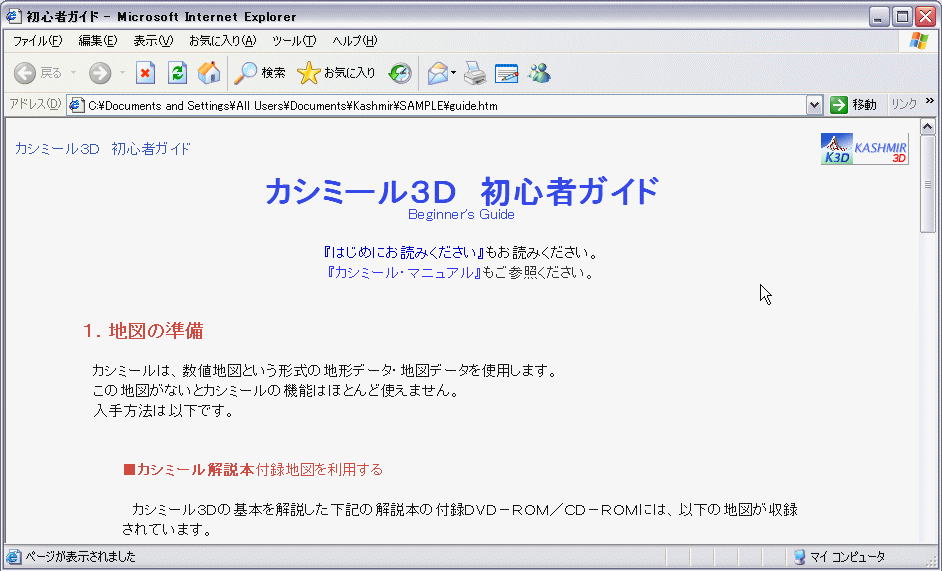Click the vertical scrollbar up arrow
The width and height of the screenshot is (942, 571).
(x=928, y=126)
